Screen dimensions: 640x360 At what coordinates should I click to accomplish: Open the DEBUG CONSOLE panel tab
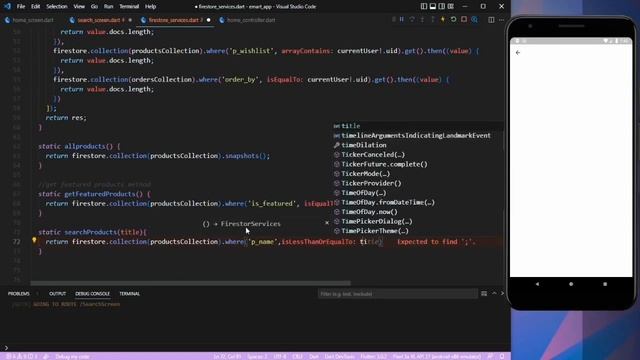point(92,293)
